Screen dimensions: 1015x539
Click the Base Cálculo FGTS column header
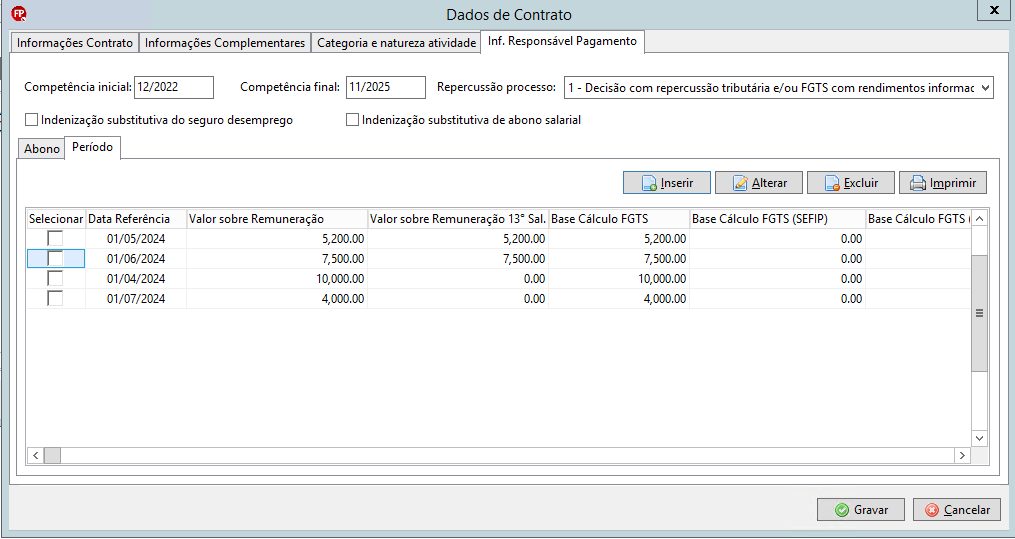click(619, 219)
